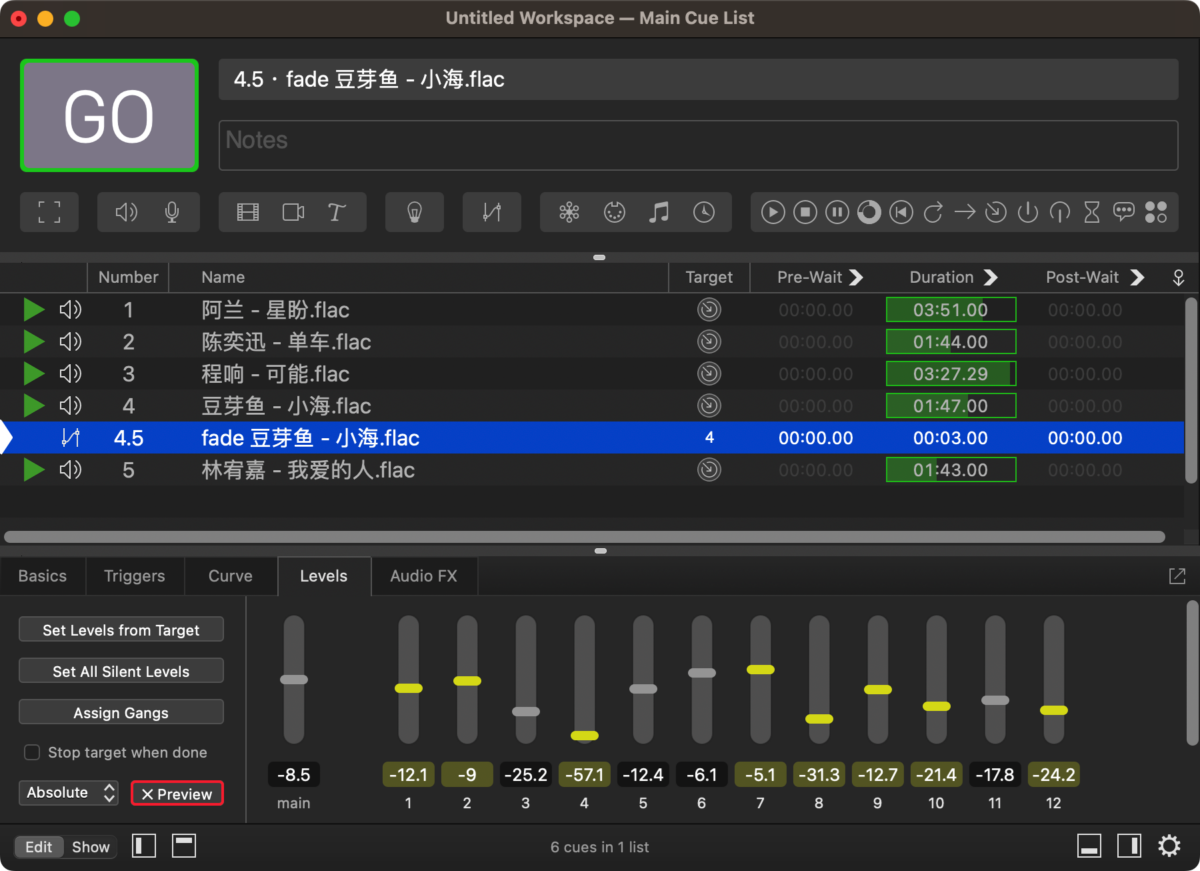Pop out the inspector into separate window
Viewport: 1200px width, 871px height.
[x=1177, y=576]
